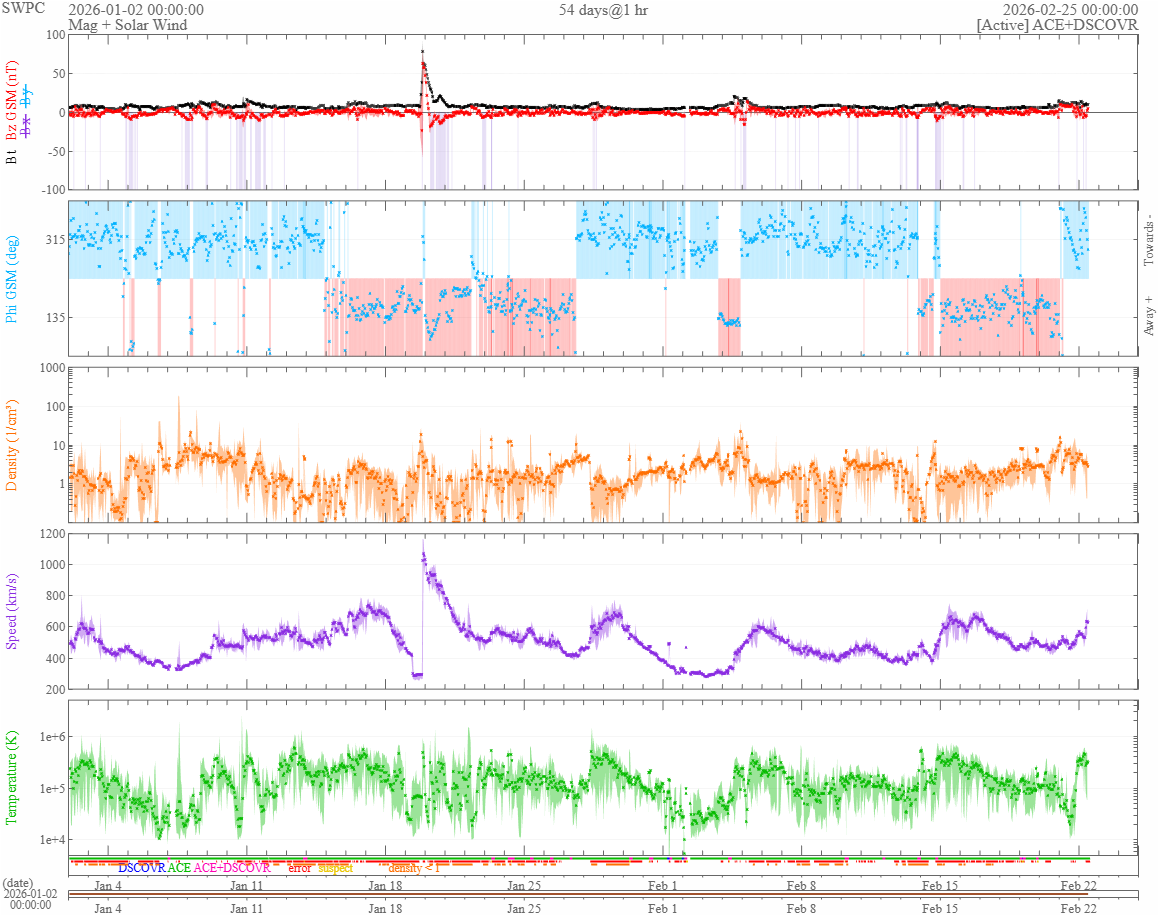Click the '(date)' label at bottom left

click(18, 883)
